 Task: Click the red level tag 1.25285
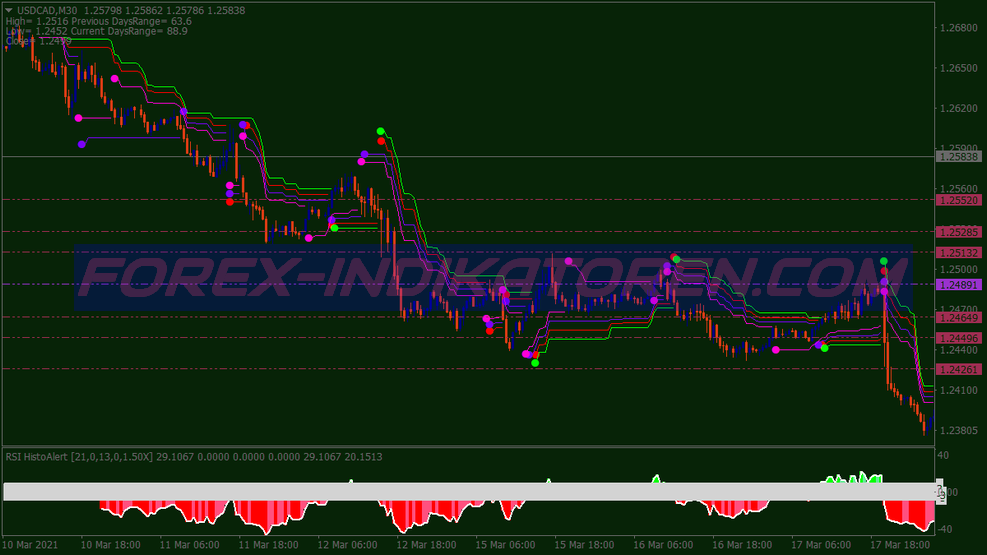(x=959, y=232)
